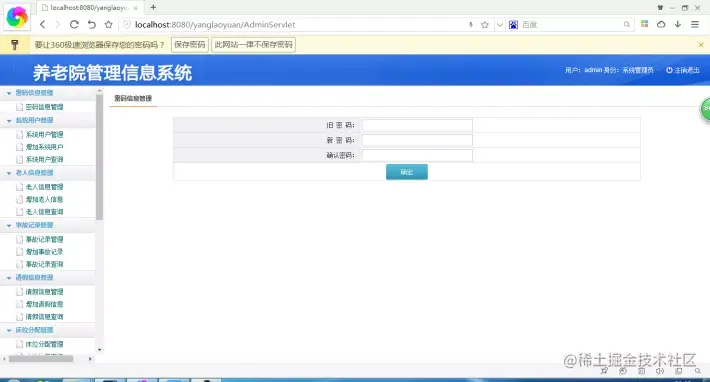The height and width of the screenshot is (382, 710).
Task: Close the localhost:8080 tab
Action: [x=135, y=8]
